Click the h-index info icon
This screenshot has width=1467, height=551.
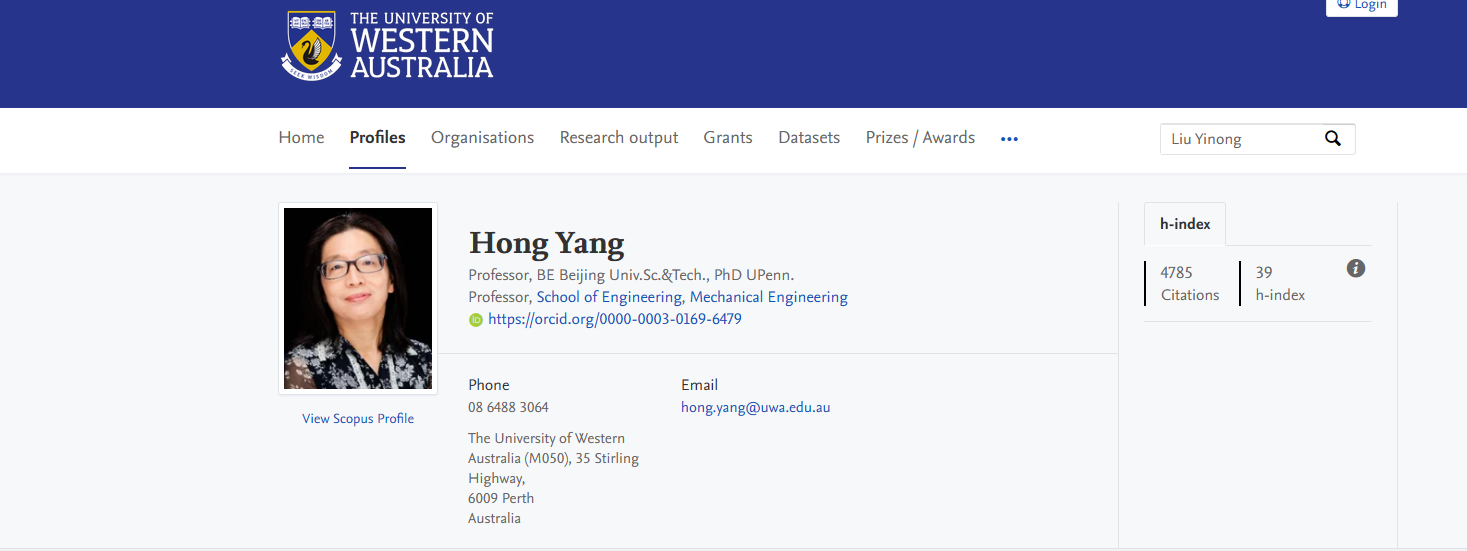coord(1355,268)
